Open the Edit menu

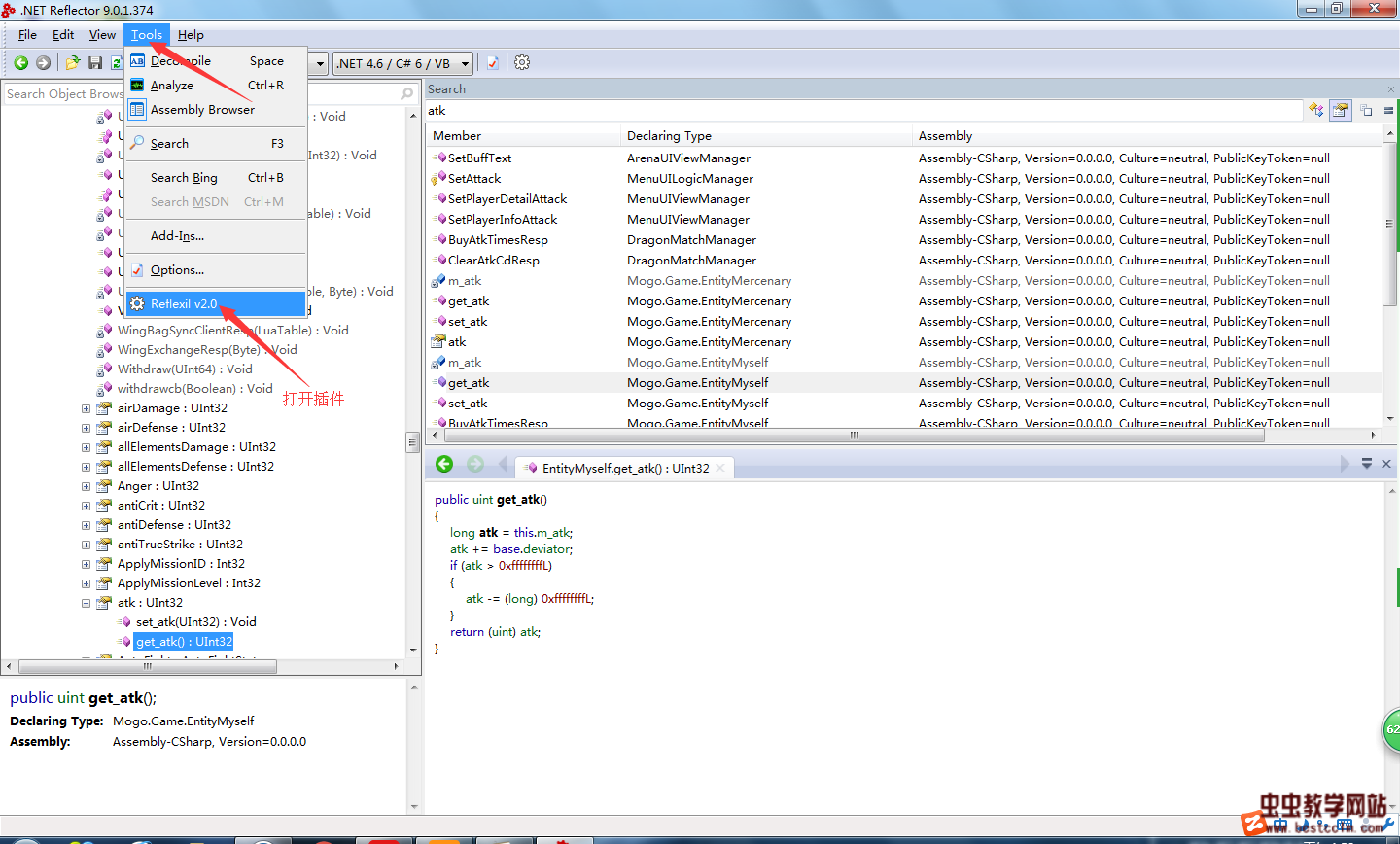(63, 35)
